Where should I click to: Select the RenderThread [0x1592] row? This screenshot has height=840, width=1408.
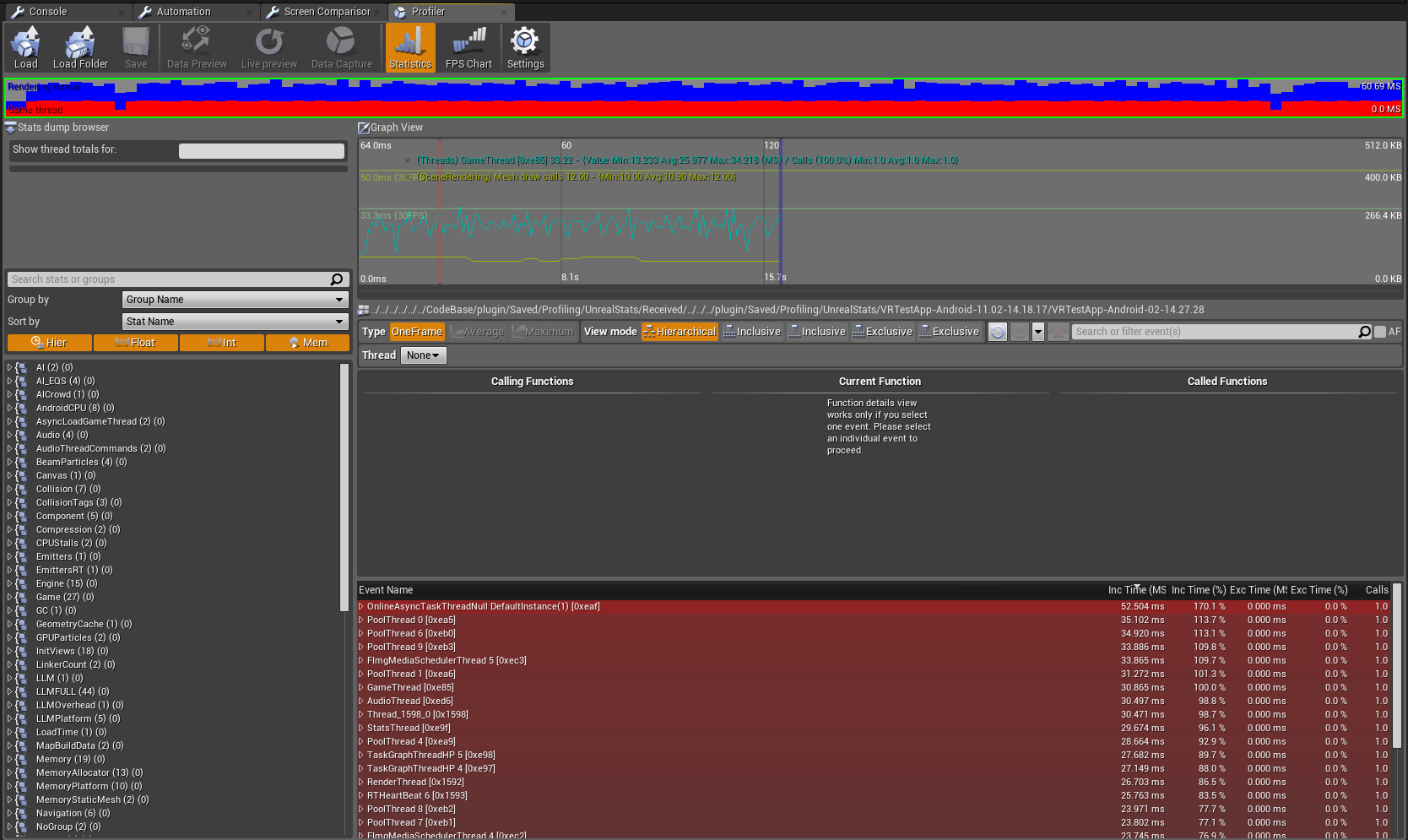point(875,782)
